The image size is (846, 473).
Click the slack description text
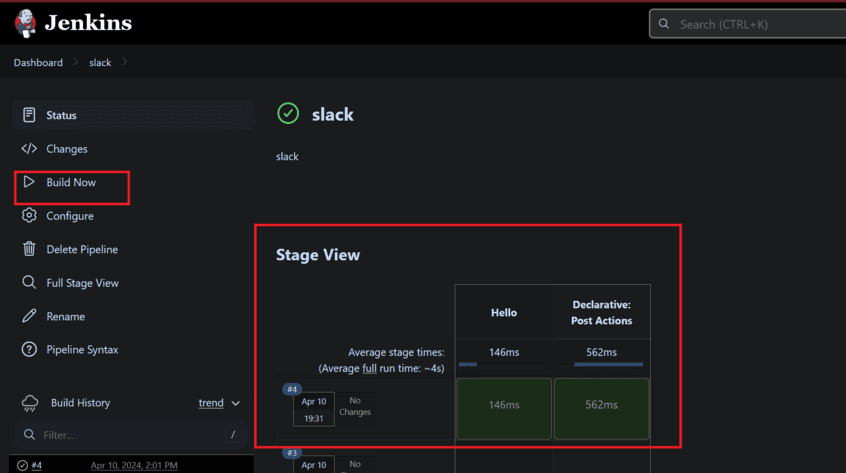[287, 156]
